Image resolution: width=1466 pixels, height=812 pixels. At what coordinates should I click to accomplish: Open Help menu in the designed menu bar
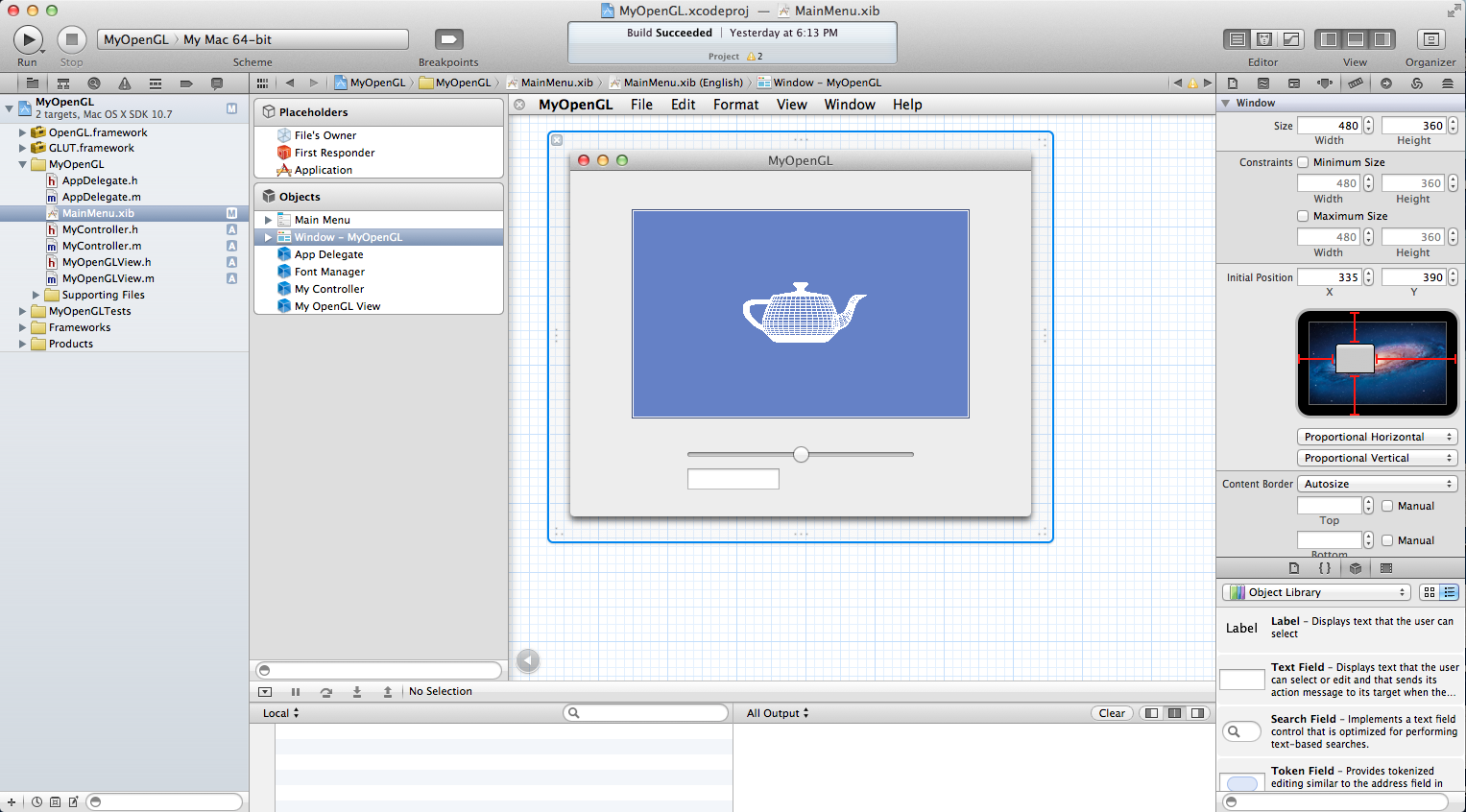coord(907,105)
